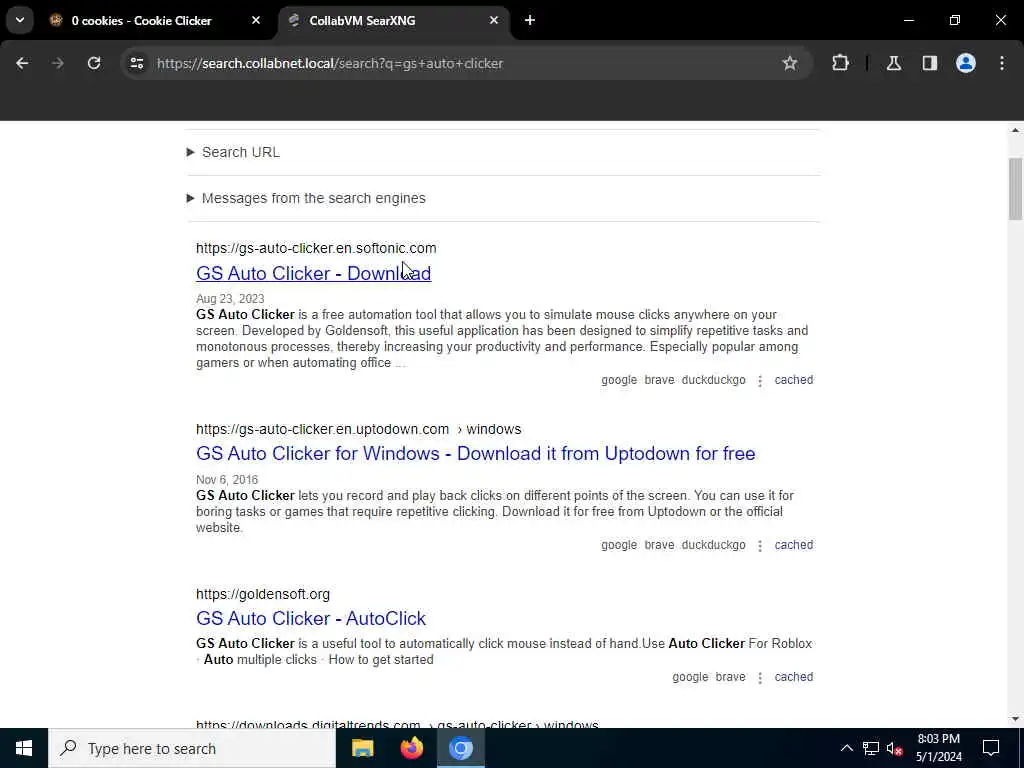
Task: Launch Firefox from the taskbar
Action: [x=411, y=748]
